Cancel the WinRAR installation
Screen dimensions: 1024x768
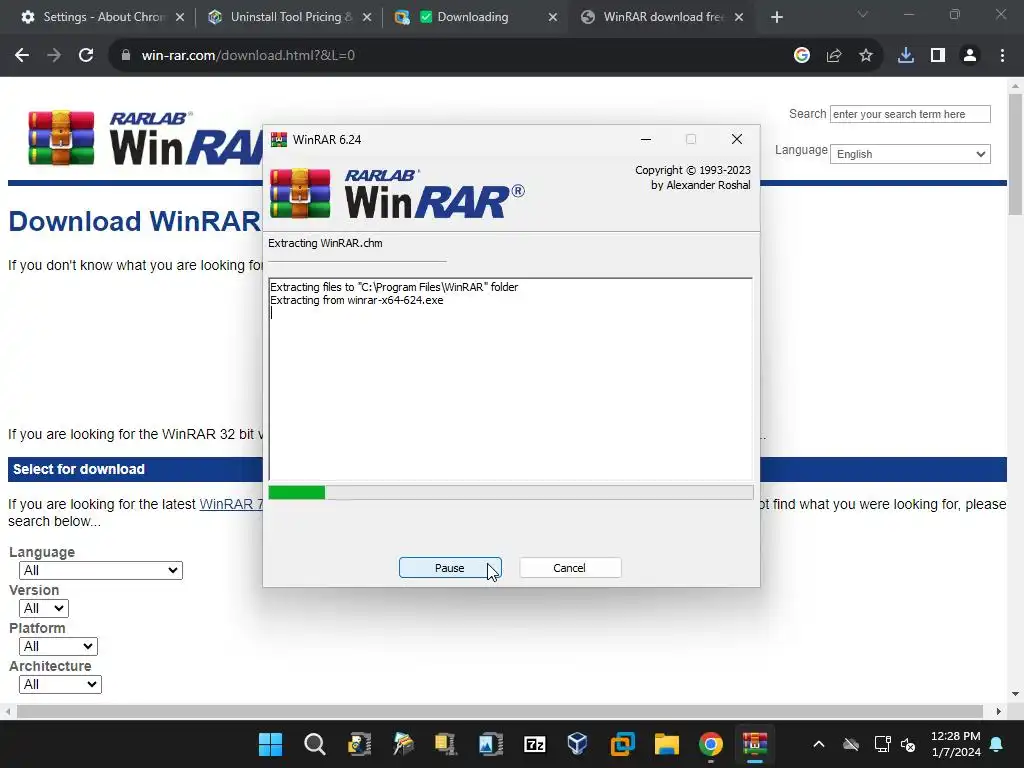click(570, 568)
